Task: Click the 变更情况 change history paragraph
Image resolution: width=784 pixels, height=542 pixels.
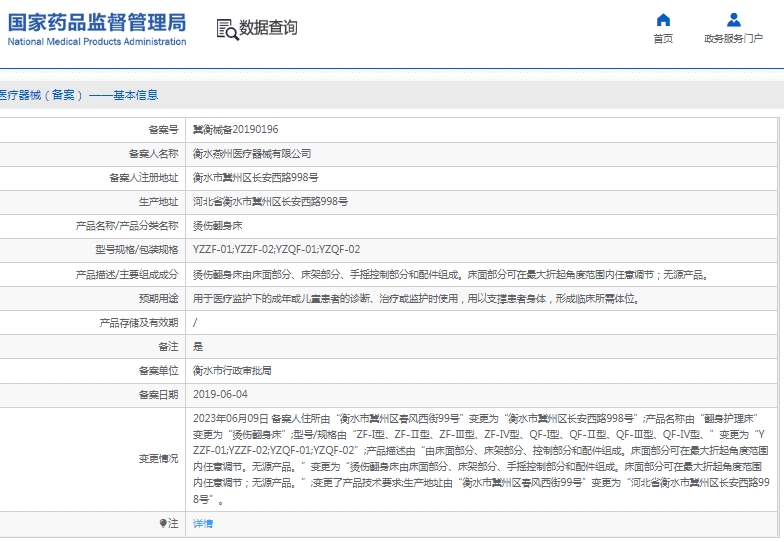Action: pos(481,458)
